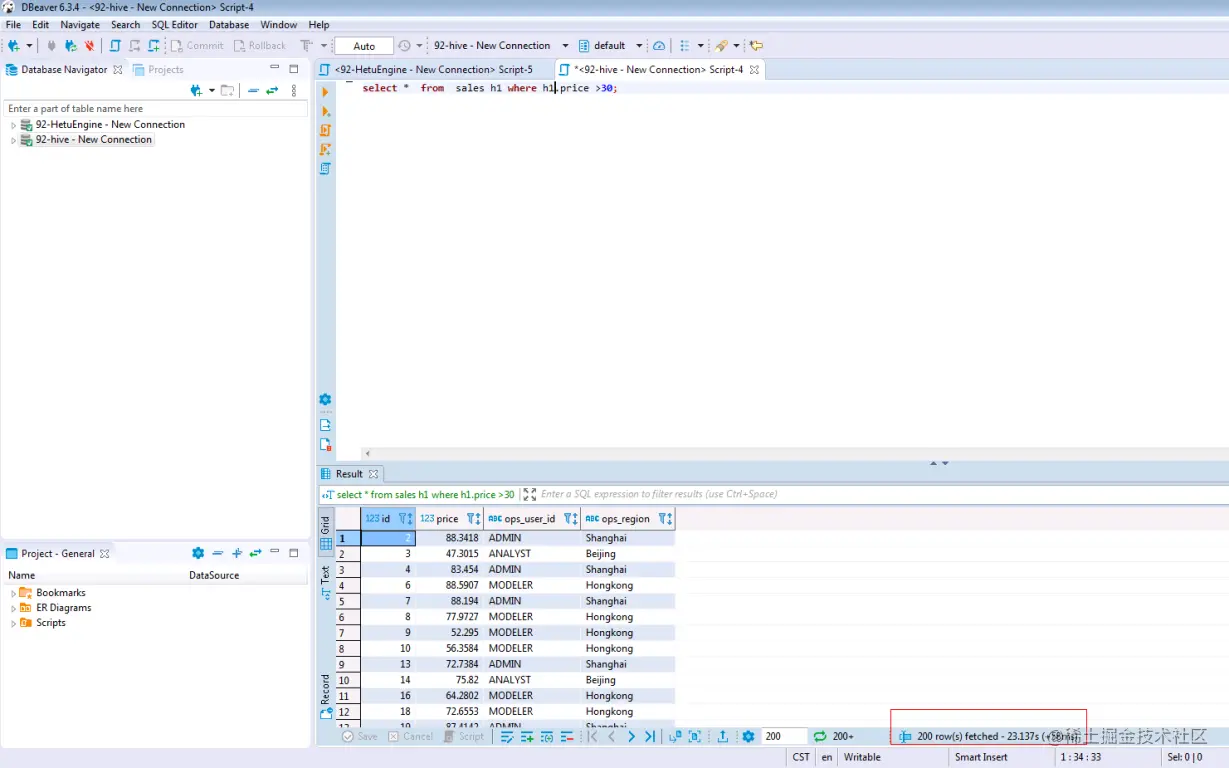Click the export result set icon
The image size is (1229, 768).
[723, 736]
